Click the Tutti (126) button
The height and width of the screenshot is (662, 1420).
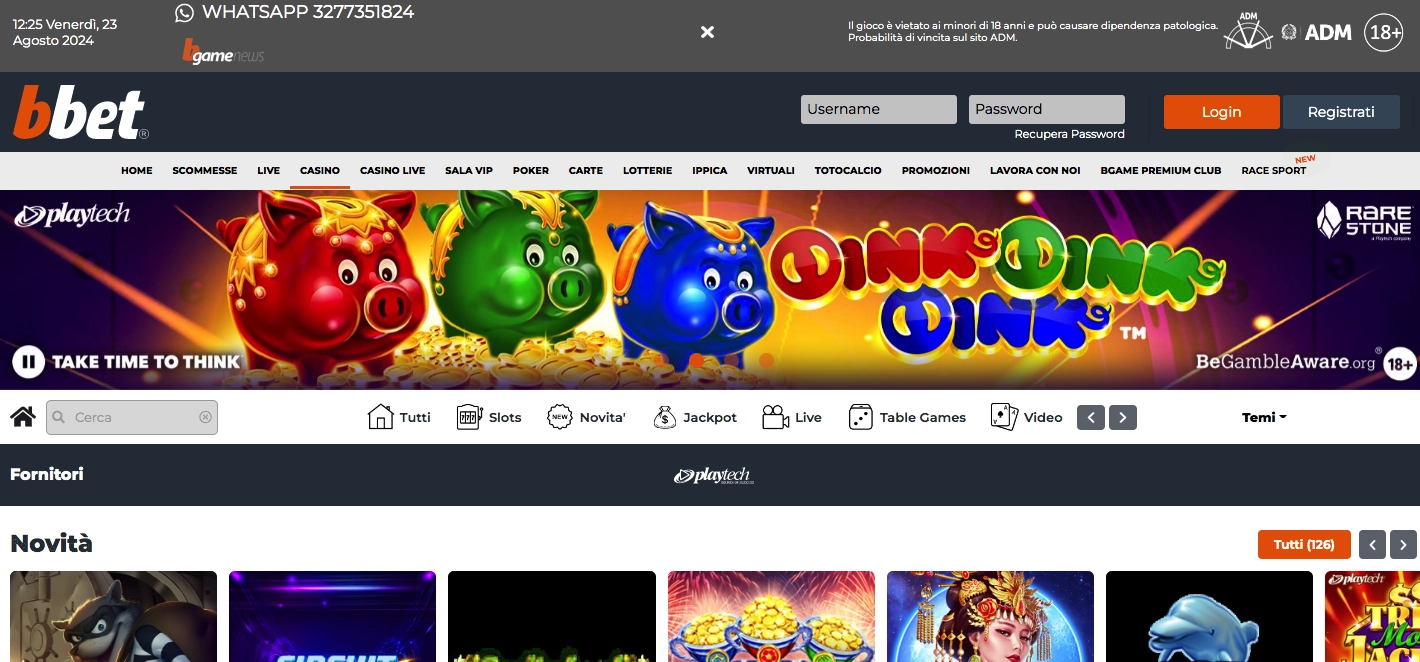tap(1304, 544)
